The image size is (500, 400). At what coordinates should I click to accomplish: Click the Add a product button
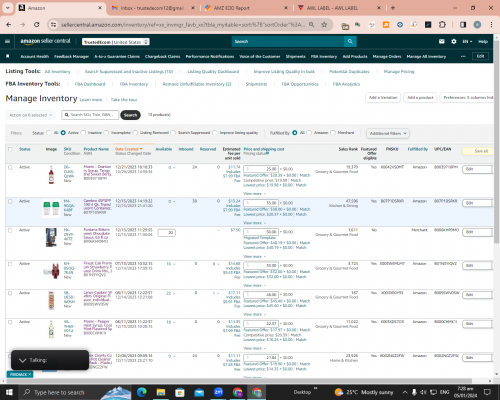pos(420,98)
